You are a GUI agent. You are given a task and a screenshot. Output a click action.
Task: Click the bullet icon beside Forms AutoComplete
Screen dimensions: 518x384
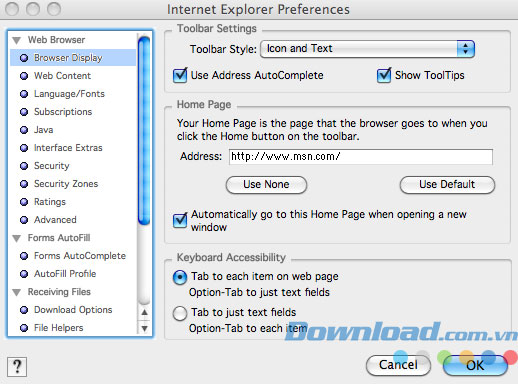24,256
